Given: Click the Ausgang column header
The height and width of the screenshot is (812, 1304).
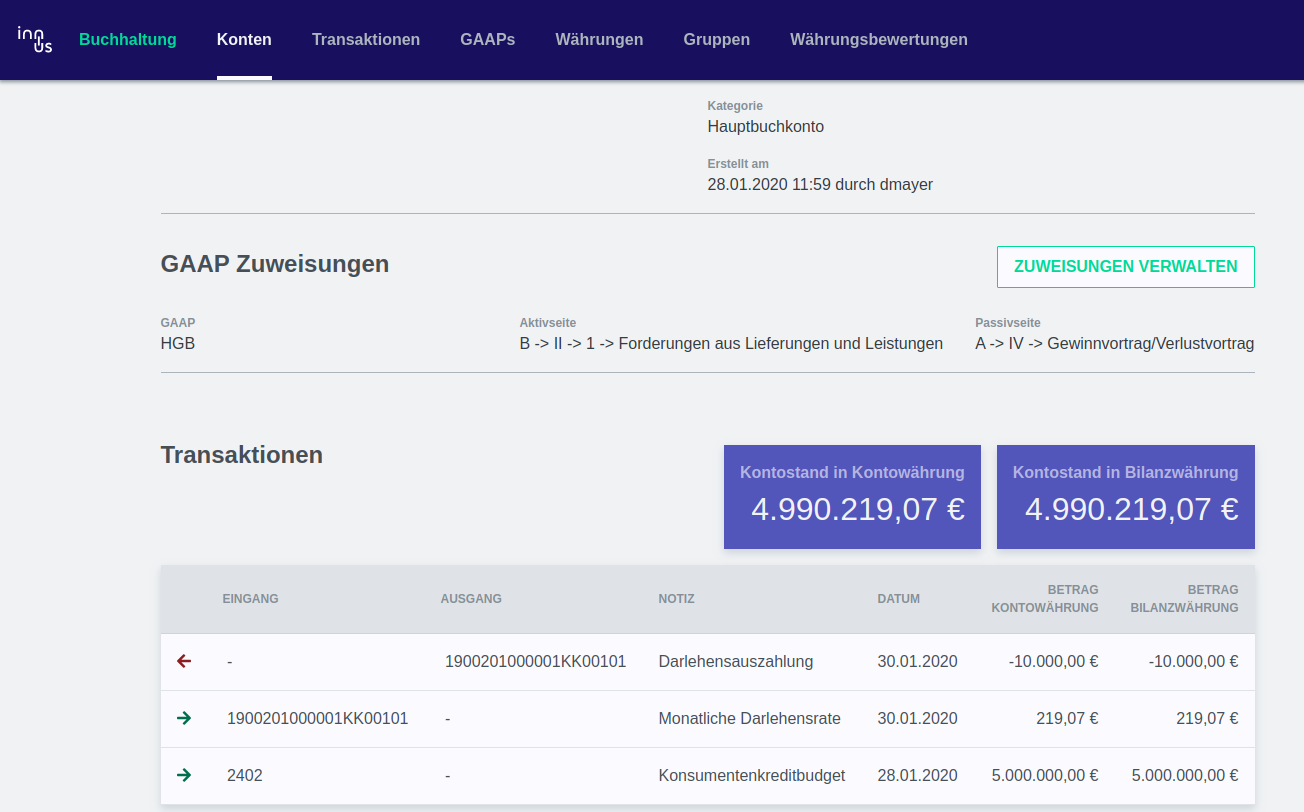Looking at the screenshot, I should pos(471,599).
